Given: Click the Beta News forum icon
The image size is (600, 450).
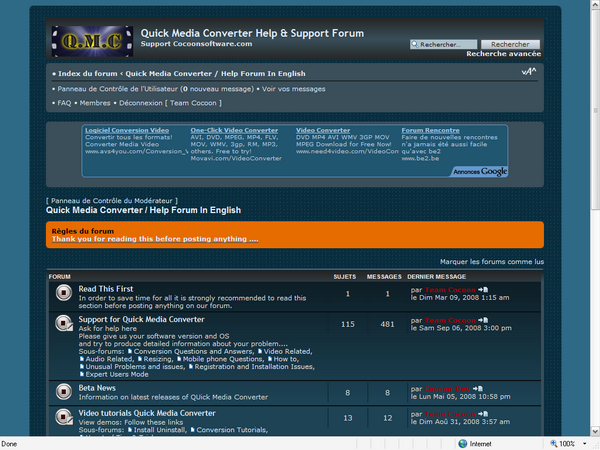Looking at the screenshot, I should [x=62, y=391].
